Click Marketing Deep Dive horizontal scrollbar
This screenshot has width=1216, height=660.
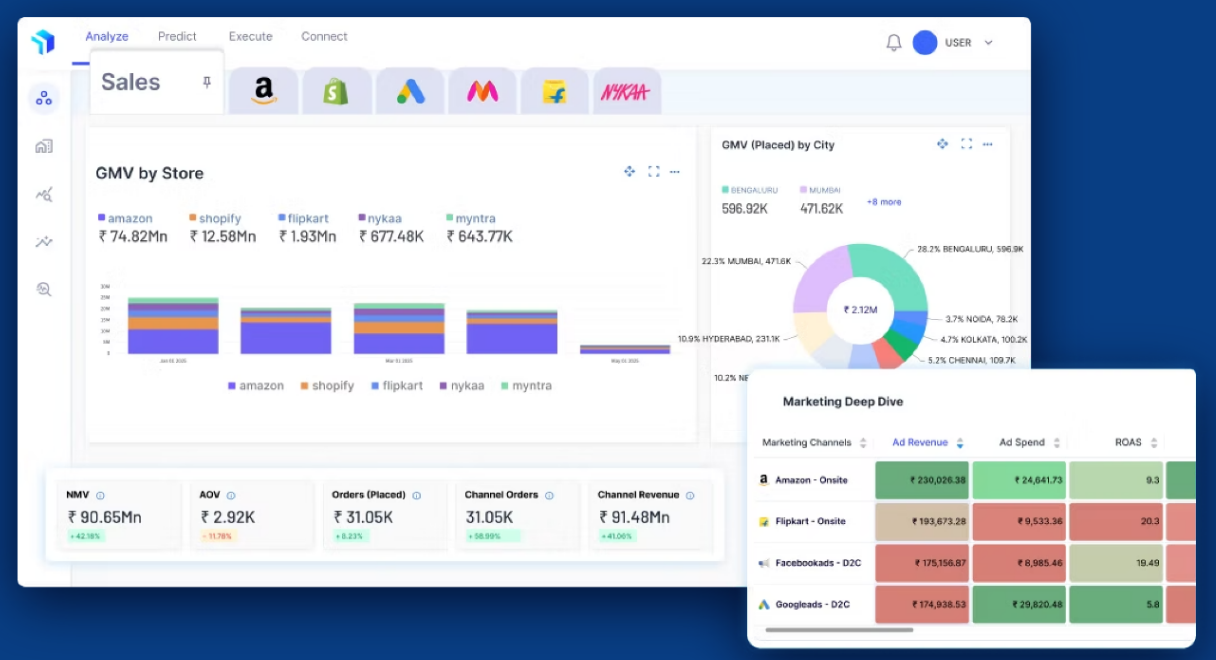pos(839,630)
